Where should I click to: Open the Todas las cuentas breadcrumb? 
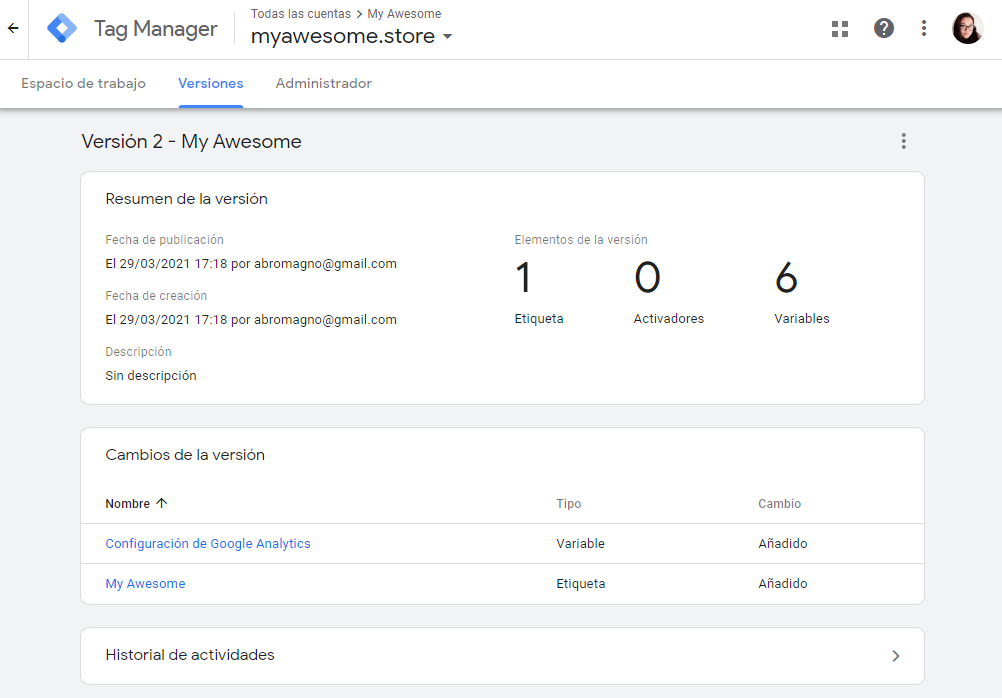(301, 14)
